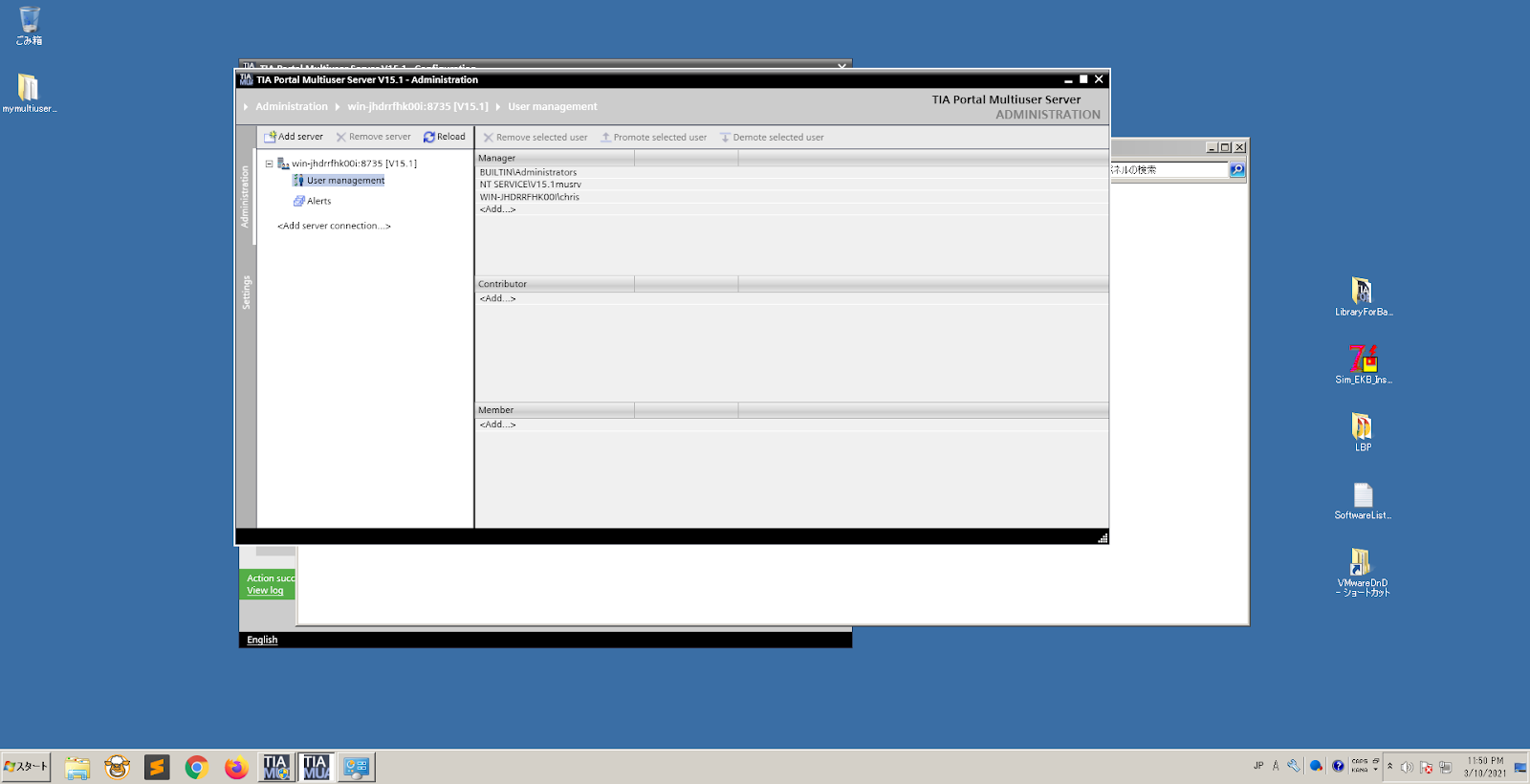Click Remove selected user button
The height and width of the screenshot is (784, 1530).
click(x=535, y=138)
